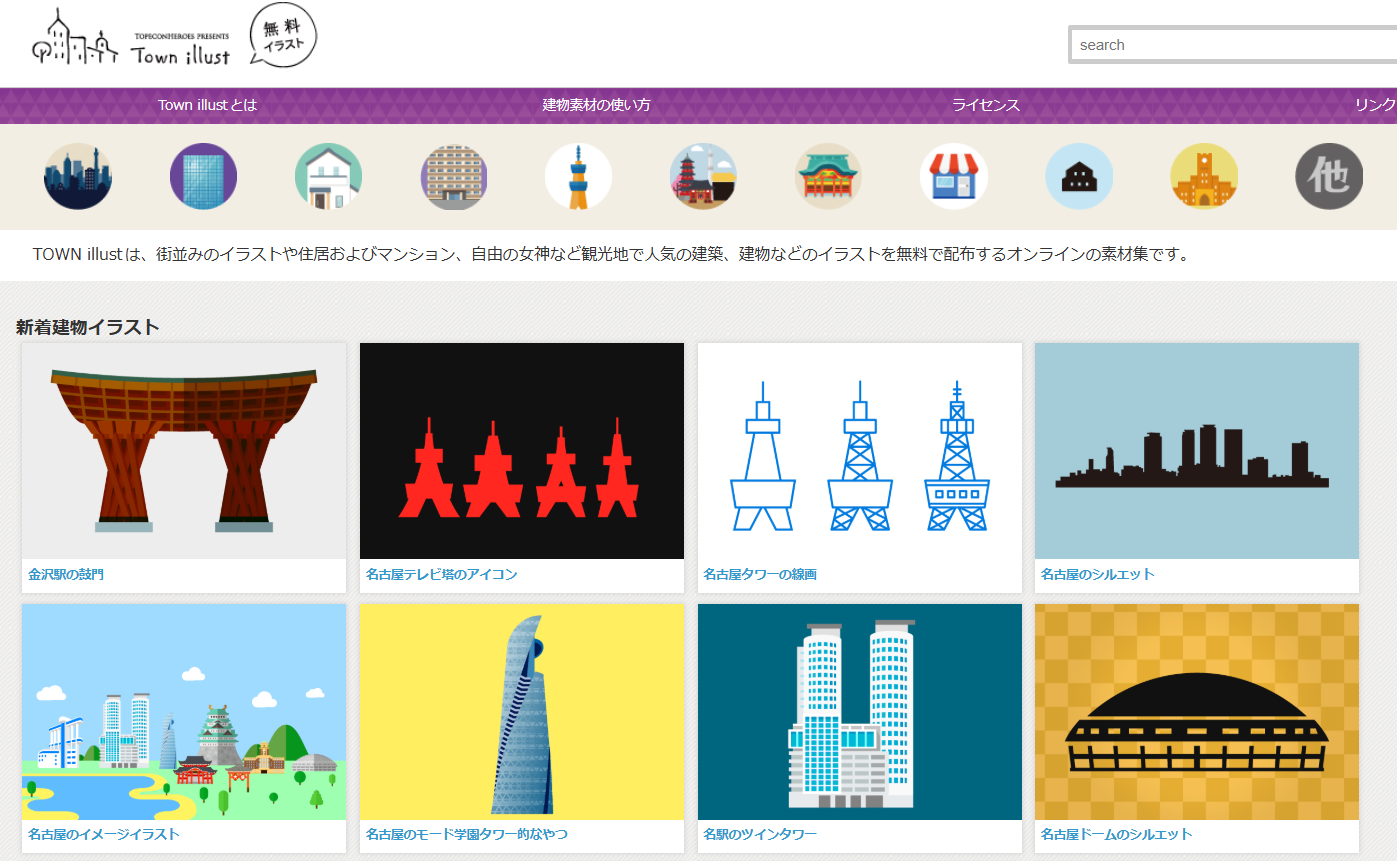Follow the 名古屋タワーの線画 title link

coord(760,575)
